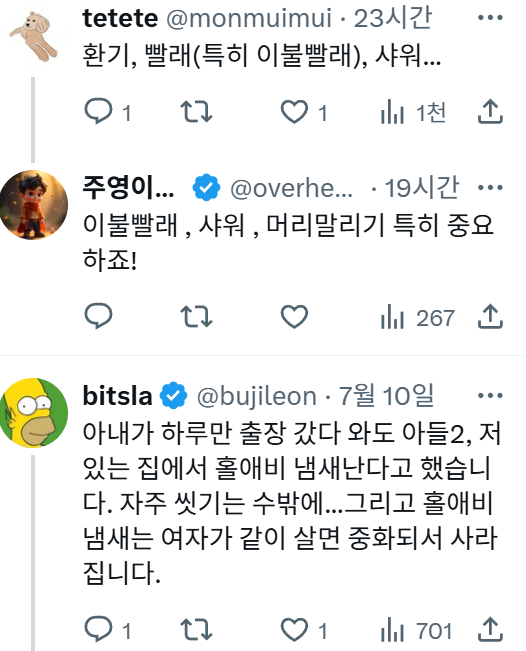Open bitsla tweet's 7월 10일 timestamp

click(387, 395)
